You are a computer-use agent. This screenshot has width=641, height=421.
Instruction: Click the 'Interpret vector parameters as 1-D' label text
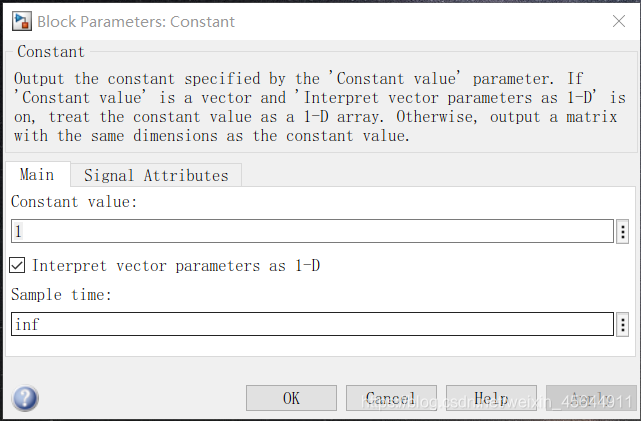tap(176, 266)
